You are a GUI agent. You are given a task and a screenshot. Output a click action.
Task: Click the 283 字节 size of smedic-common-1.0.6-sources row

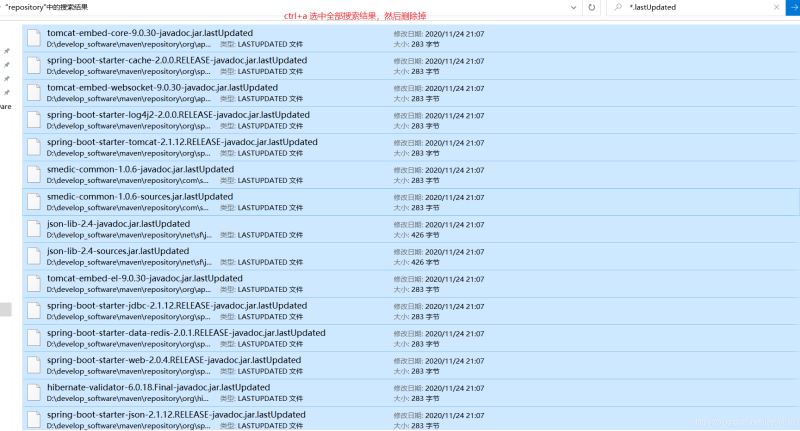click(x=425, y=208)
